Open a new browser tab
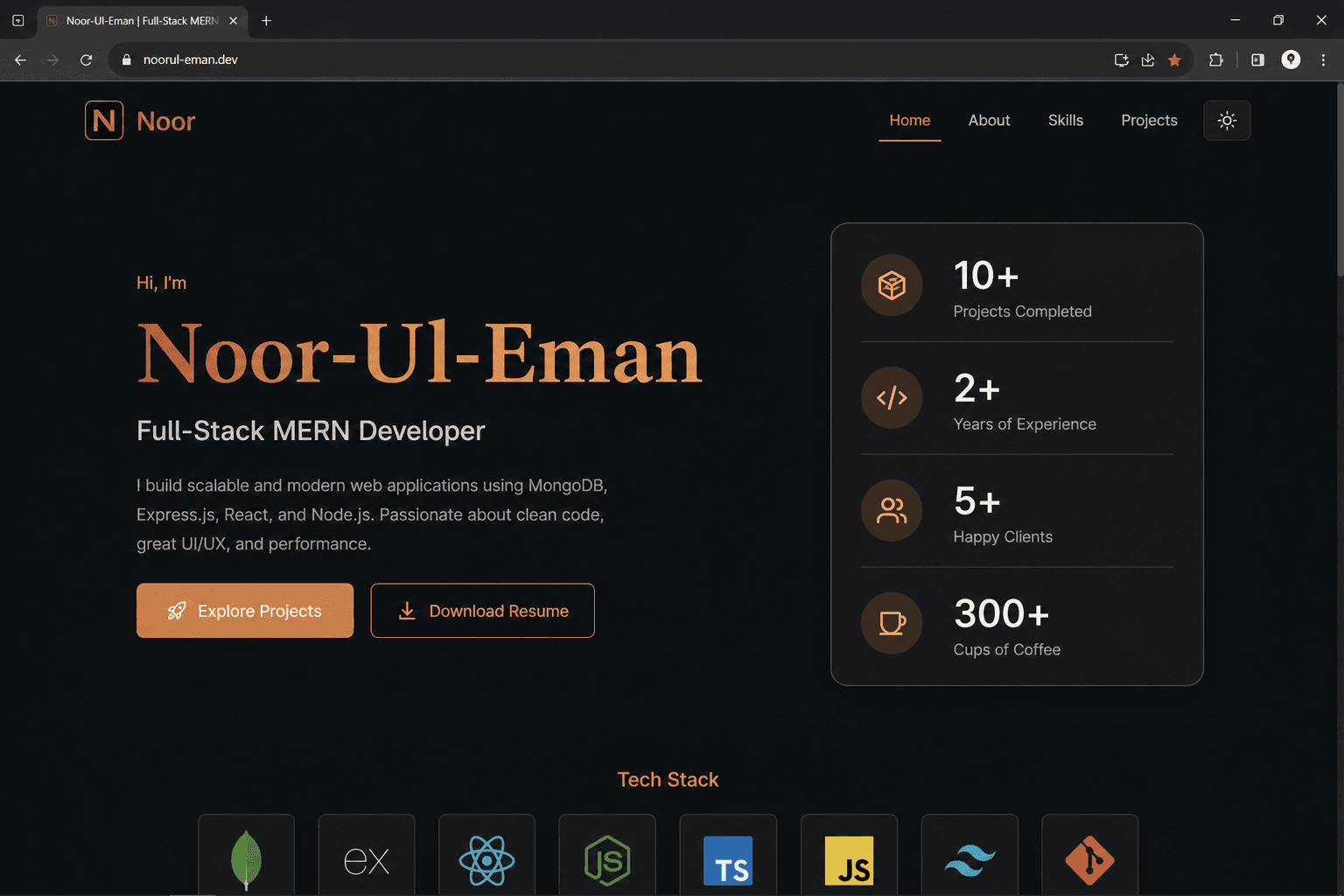Viewport: 1344px width, 896px height. 266,20
